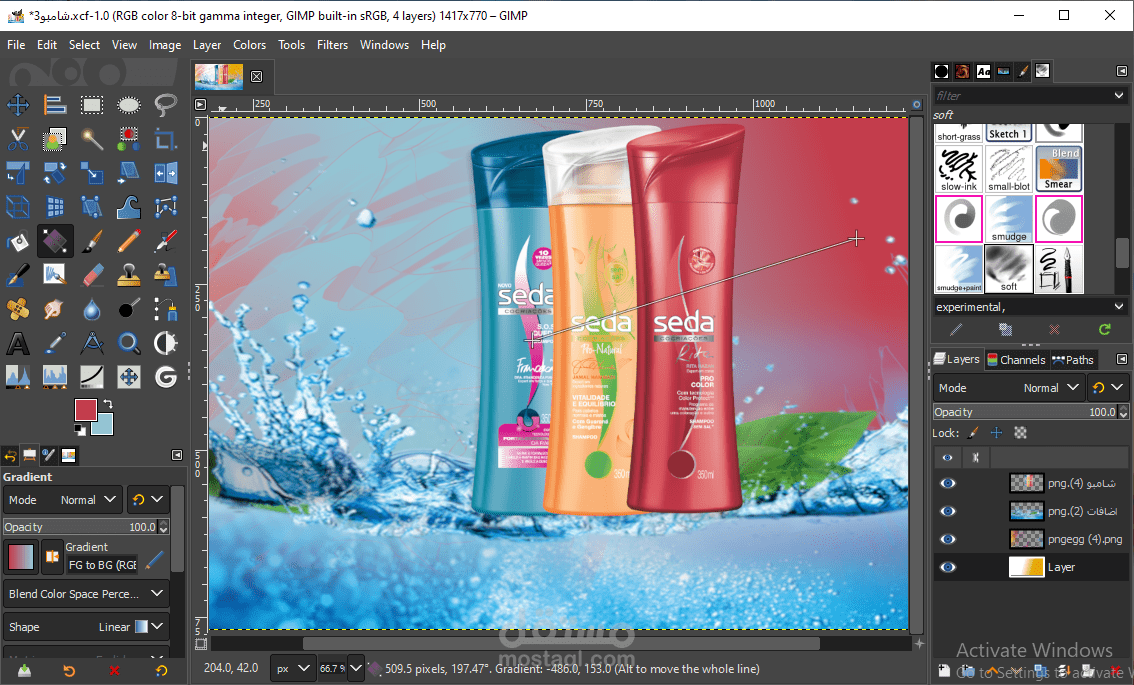The width and height of the screenshot is (1134, 685).
Task: Select the Flip tool
Action: coord(166,173)
